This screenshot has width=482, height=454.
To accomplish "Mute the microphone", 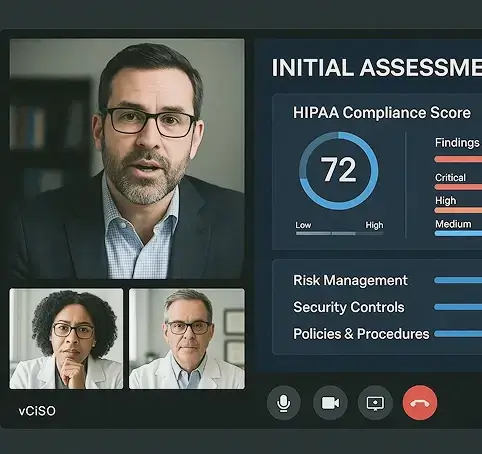I will coord(283,403).
